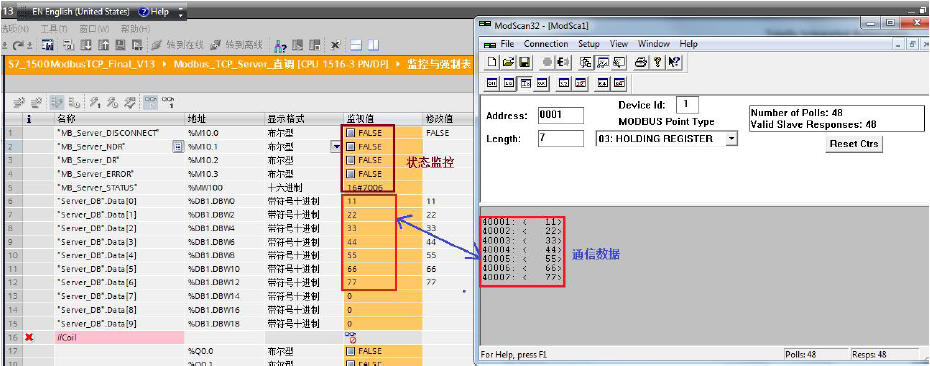Click the go offline button 转到离线

tap(236, 45)
